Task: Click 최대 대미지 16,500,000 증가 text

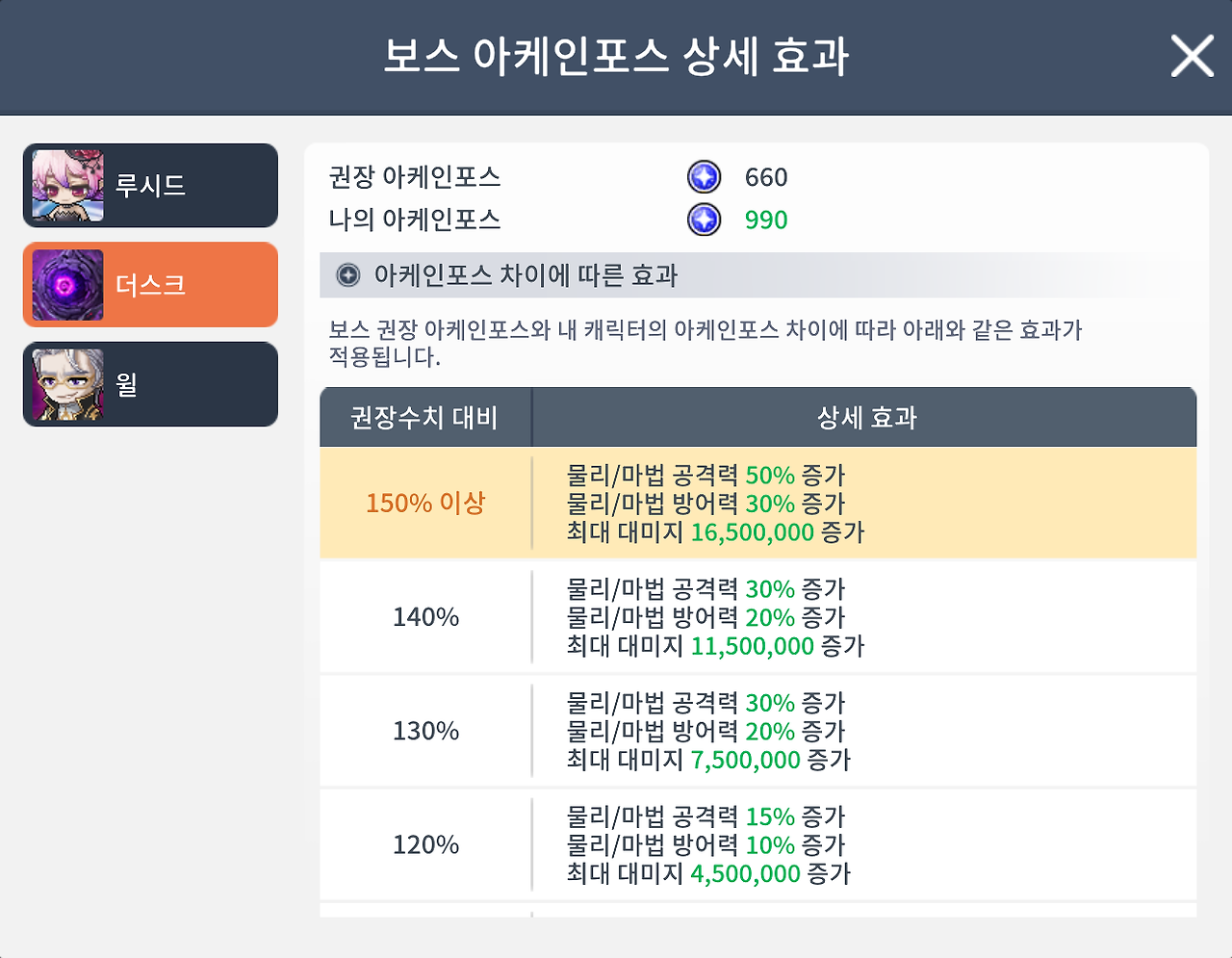Action: 715,532
